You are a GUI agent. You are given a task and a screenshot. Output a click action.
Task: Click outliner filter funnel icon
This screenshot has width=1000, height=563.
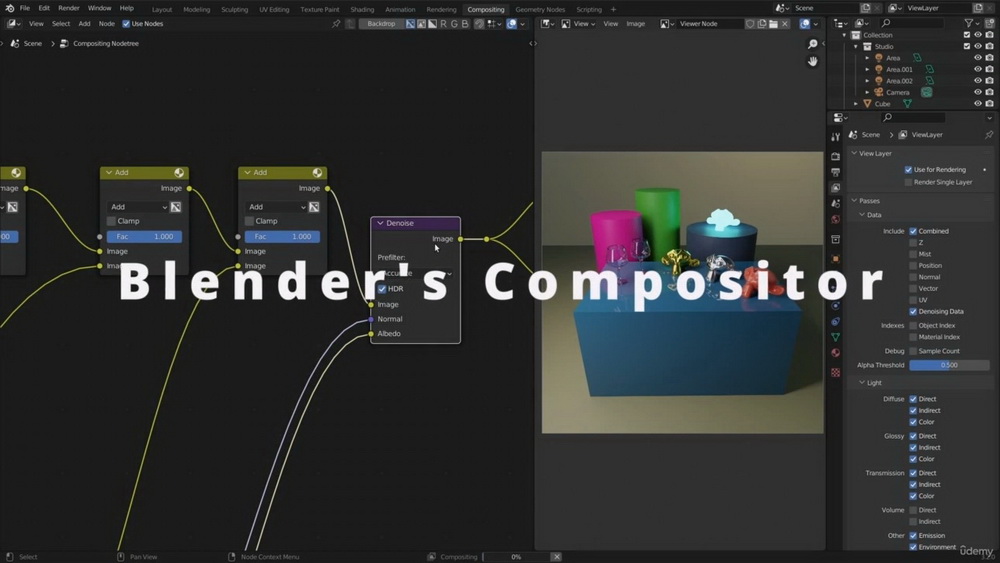pos(969,23)
